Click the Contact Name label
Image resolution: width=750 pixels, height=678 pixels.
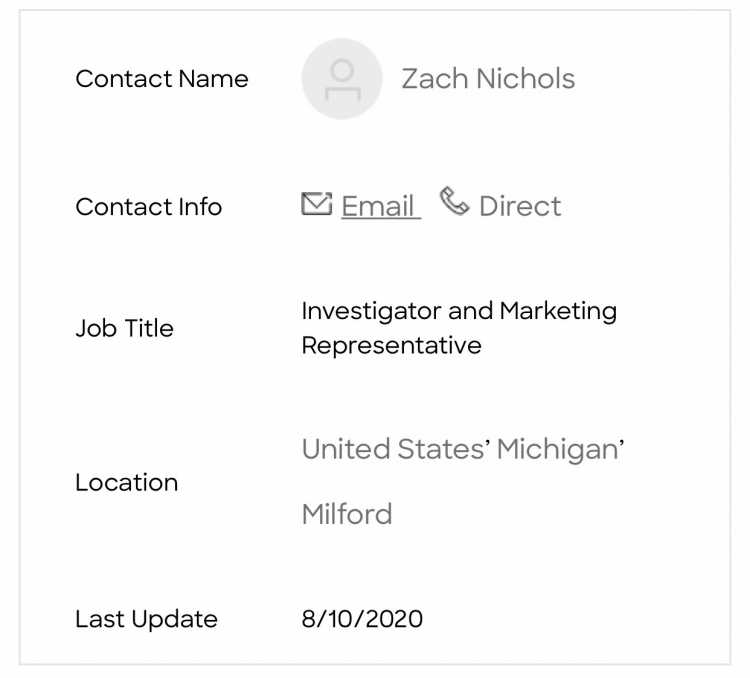[162, 78]
